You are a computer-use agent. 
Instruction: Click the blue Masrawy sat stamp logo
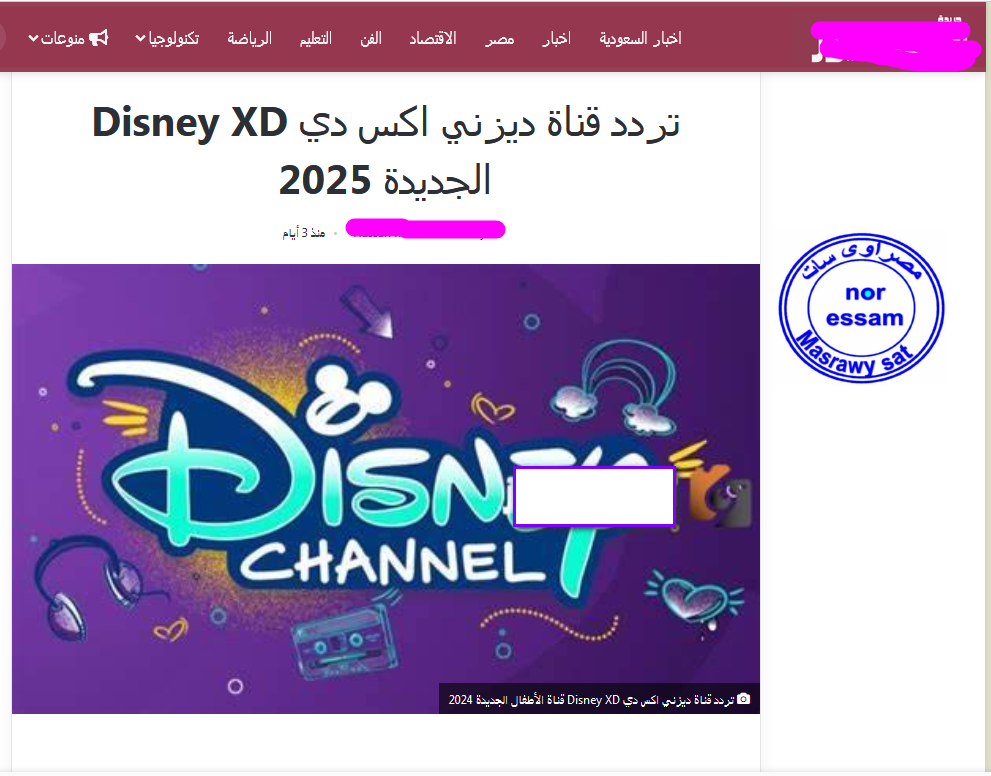(861, 308)
